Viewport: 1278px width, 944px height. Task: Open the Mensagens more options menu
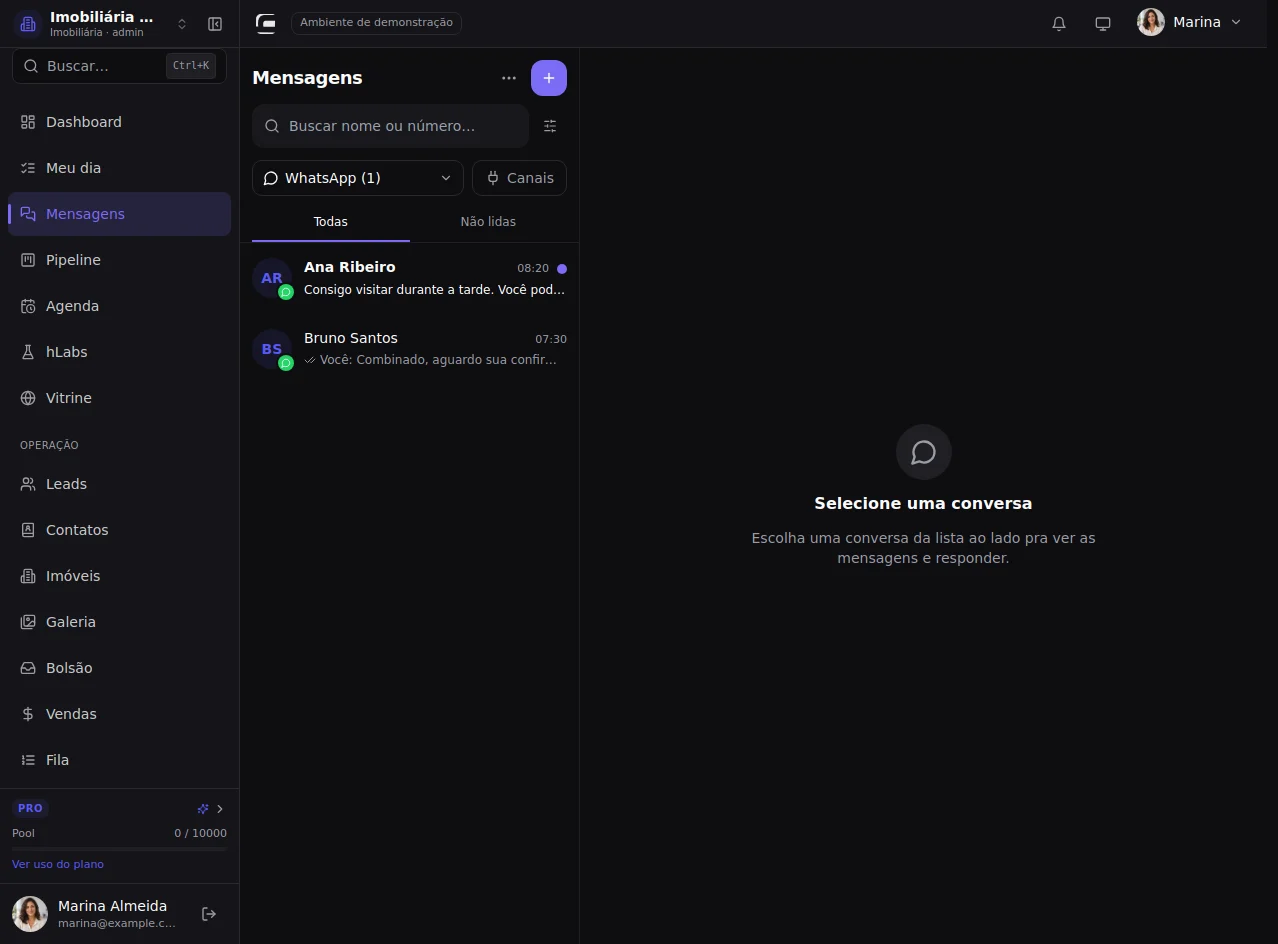point(509,78)
